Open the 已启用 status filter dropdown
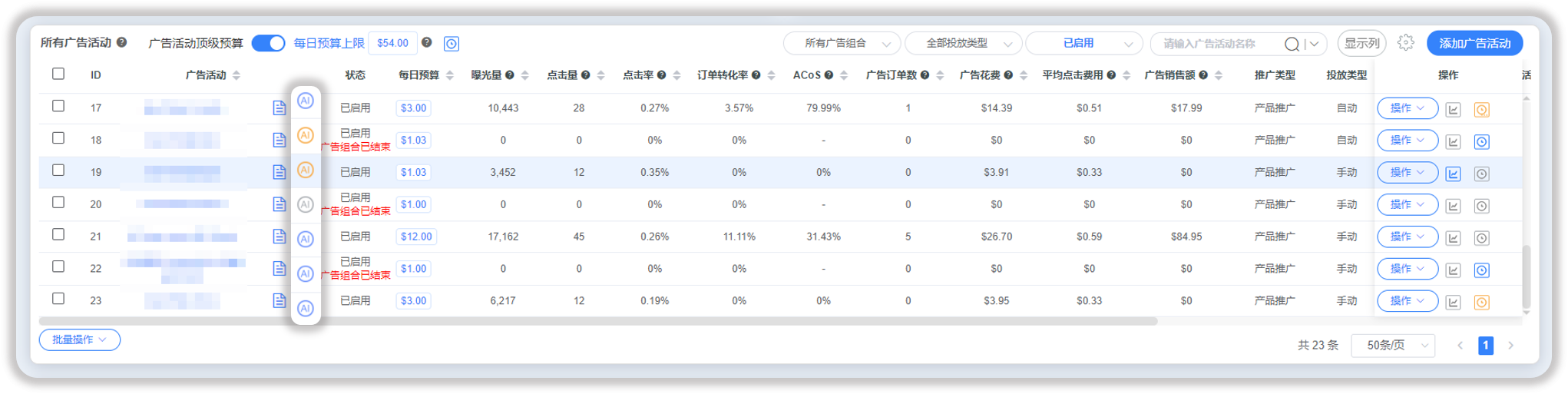This screenshot has width=1568, height=394. [x=1084, y=43]
